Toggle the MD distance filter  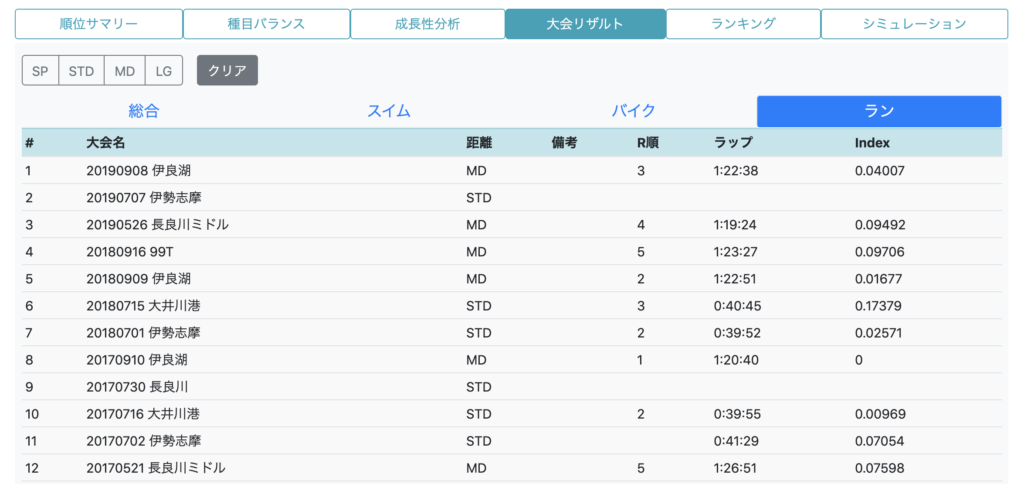[x=125, y=71]
